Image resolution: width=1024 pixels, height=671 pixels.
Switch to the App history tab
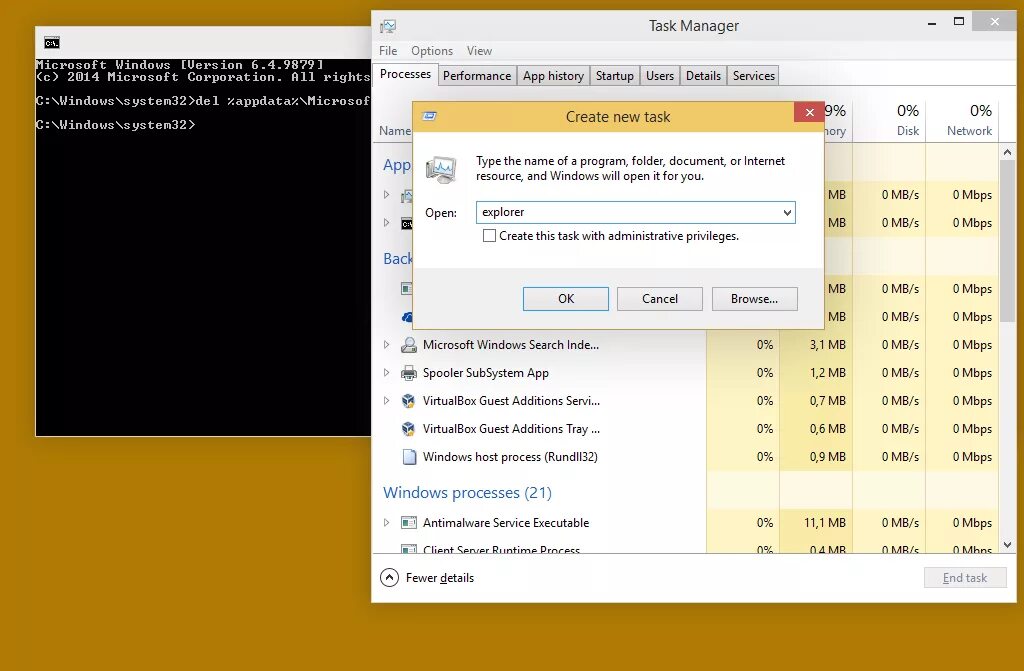coord(553,76)
